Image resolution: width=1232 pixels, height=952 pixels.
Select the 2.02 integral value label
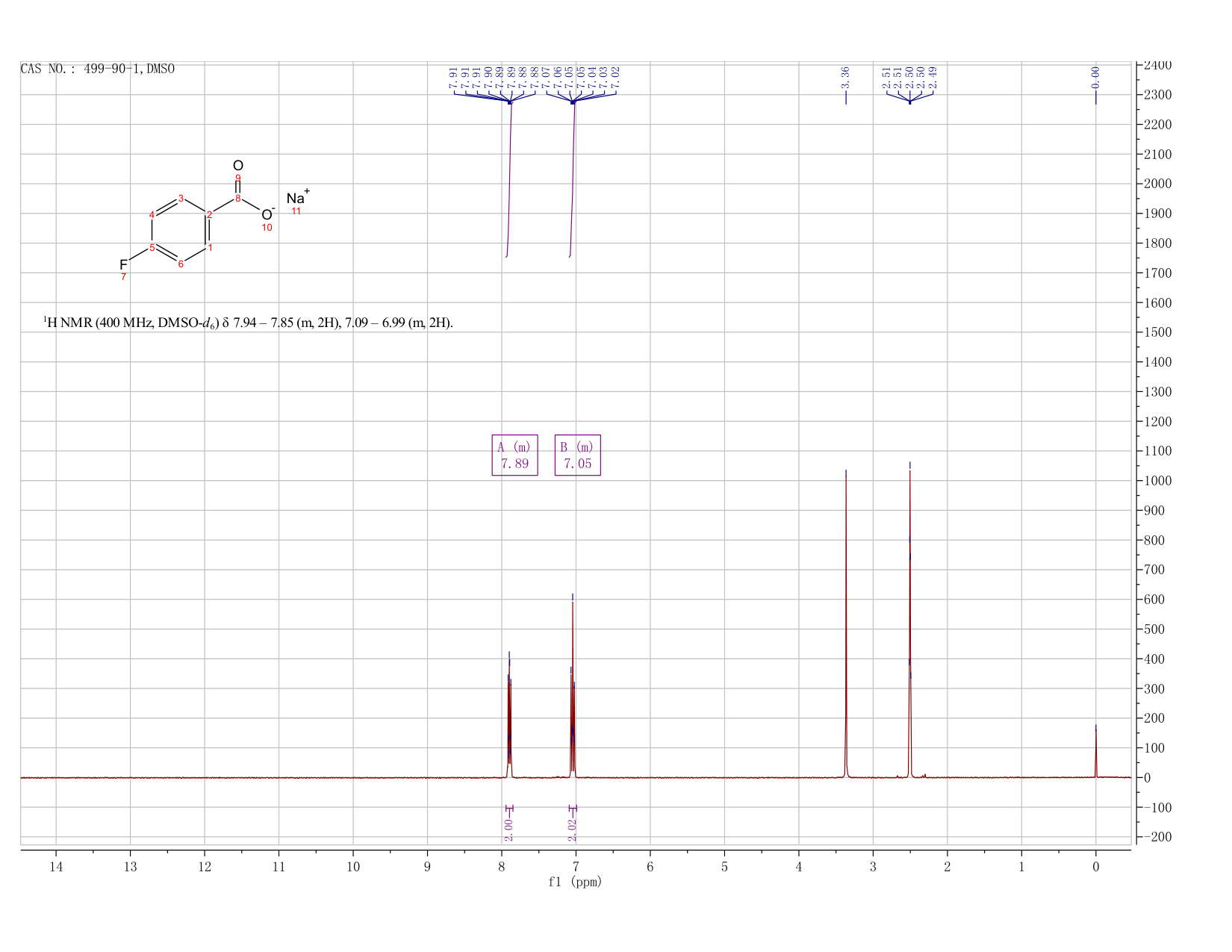[x=573, y=830]
